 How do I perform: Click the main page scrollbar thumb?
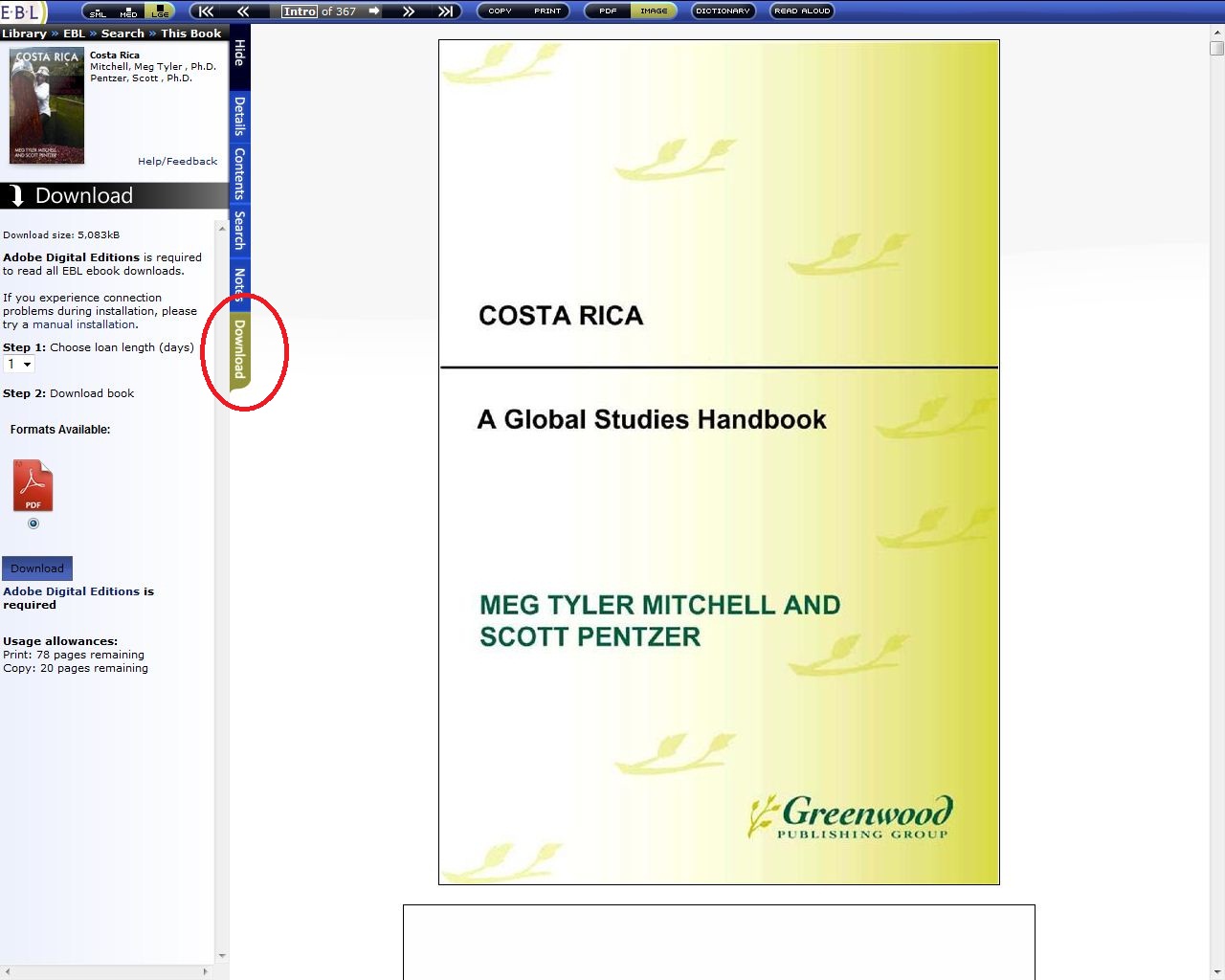[x=1217, y=49]
